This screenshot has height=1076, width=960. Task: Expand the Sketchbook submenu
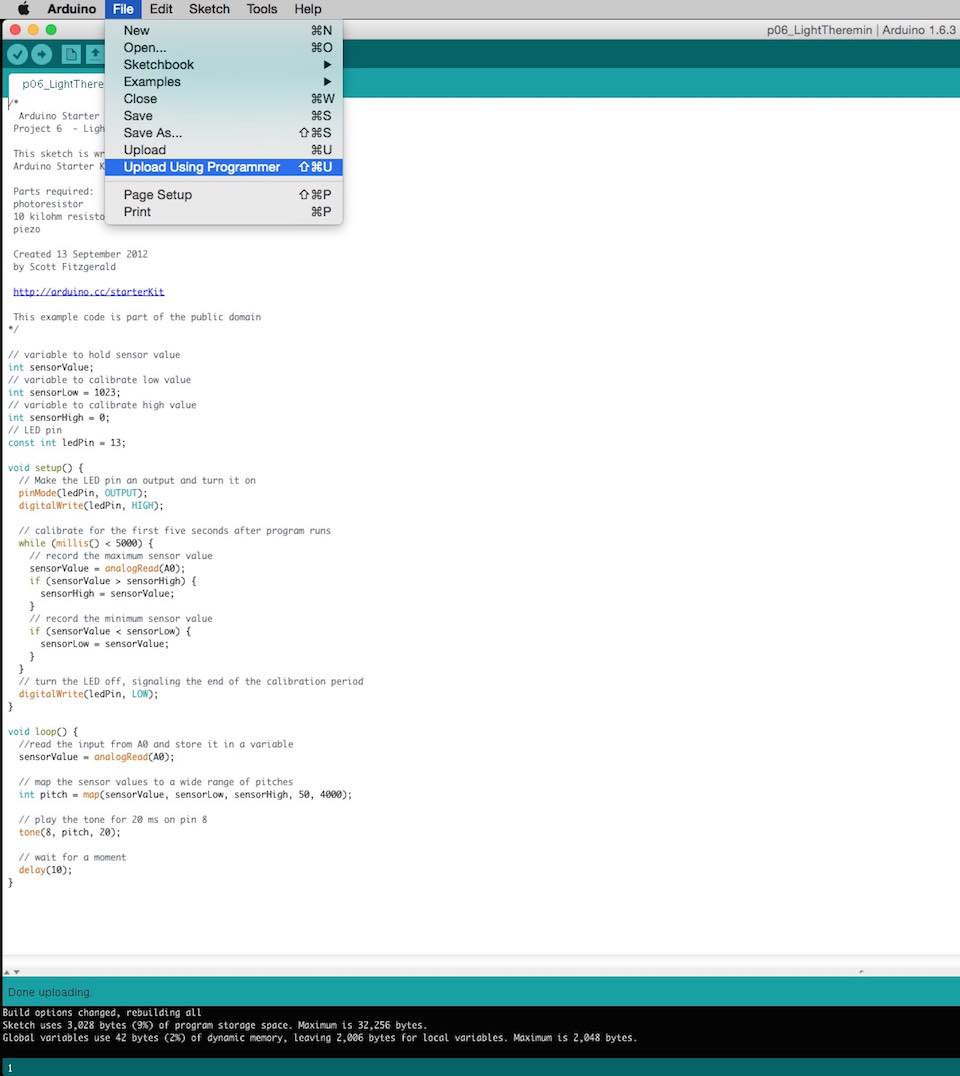pos(224,65)
